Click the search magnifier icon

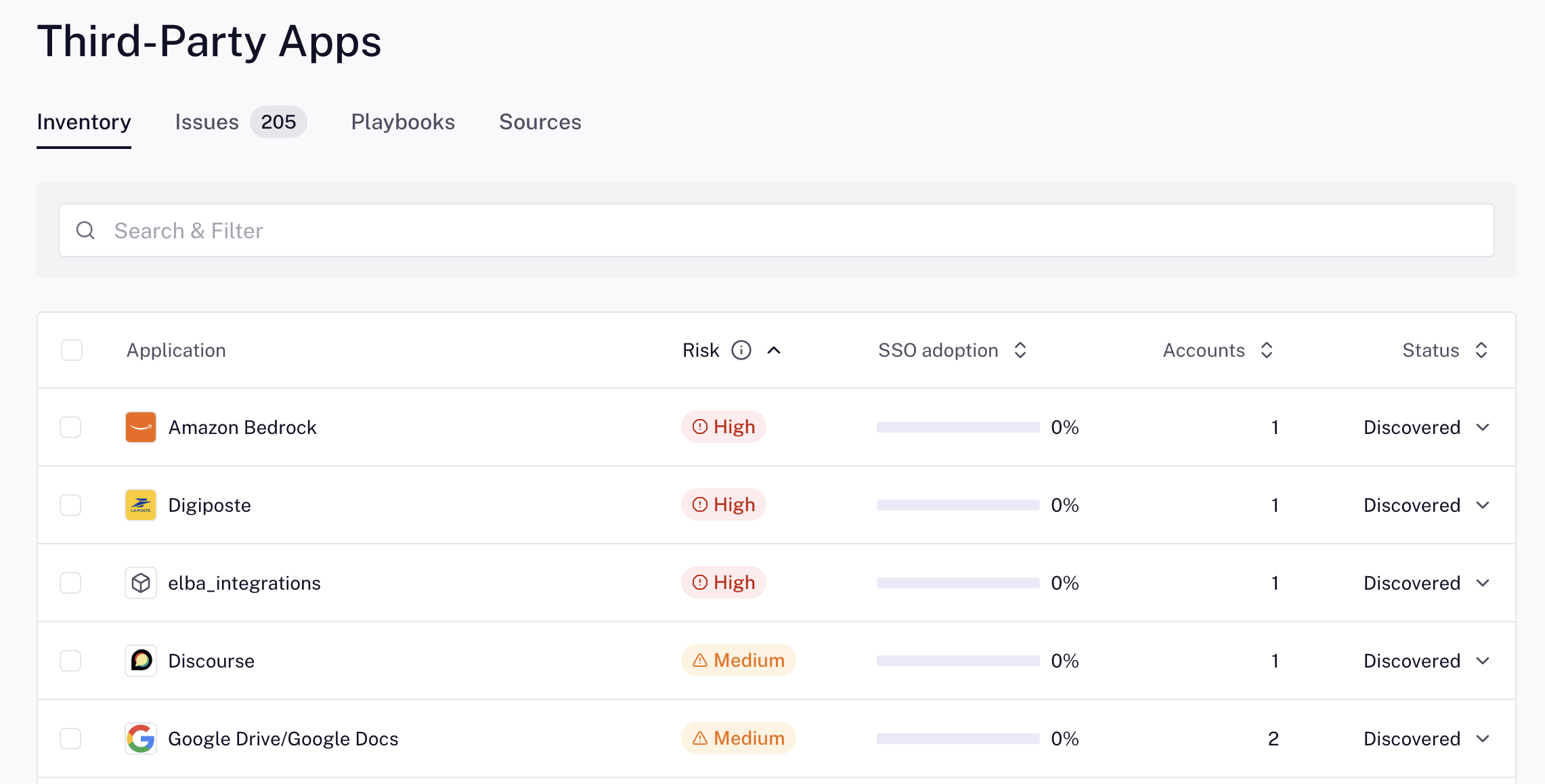85,230
